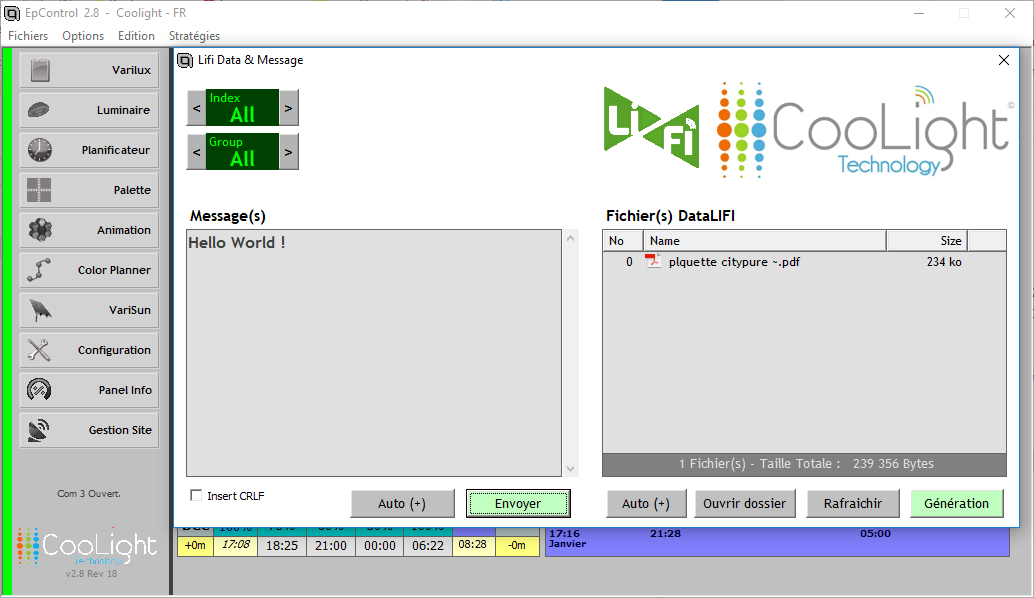This screenshot has height=598, width=1034.
Task: Click the file total size status bar
Action: [x=805, y=464]
